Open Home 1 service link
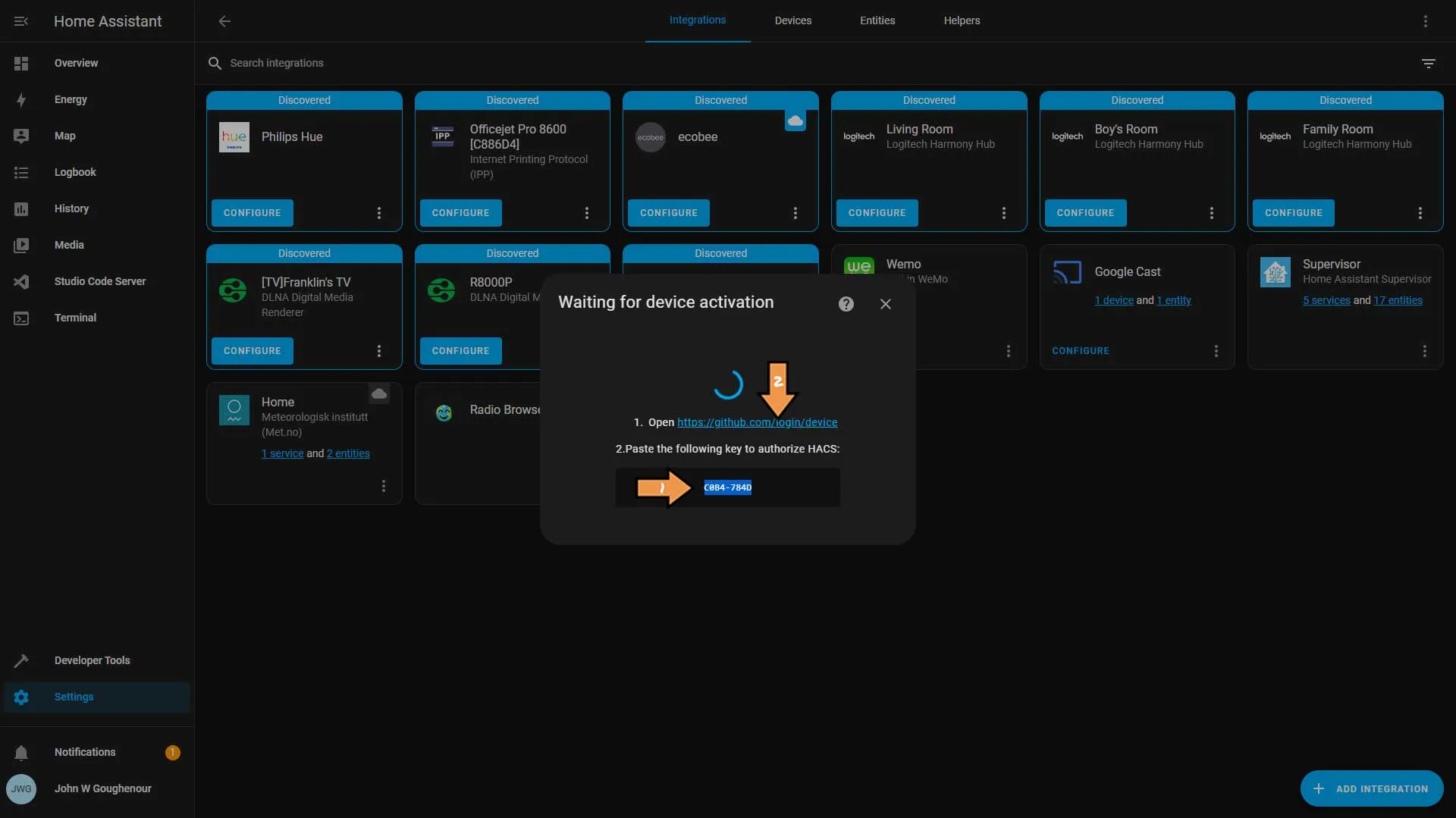 (282, 453)
